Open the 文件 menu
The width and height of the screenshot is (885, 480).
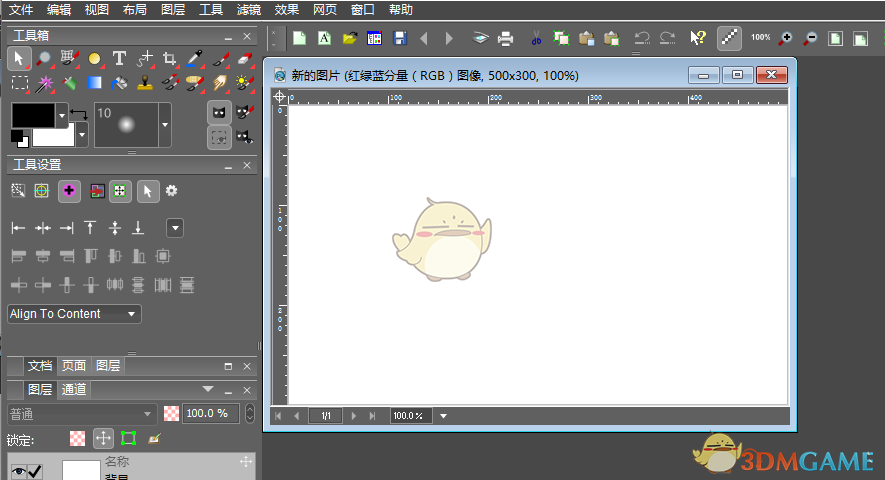21,10
